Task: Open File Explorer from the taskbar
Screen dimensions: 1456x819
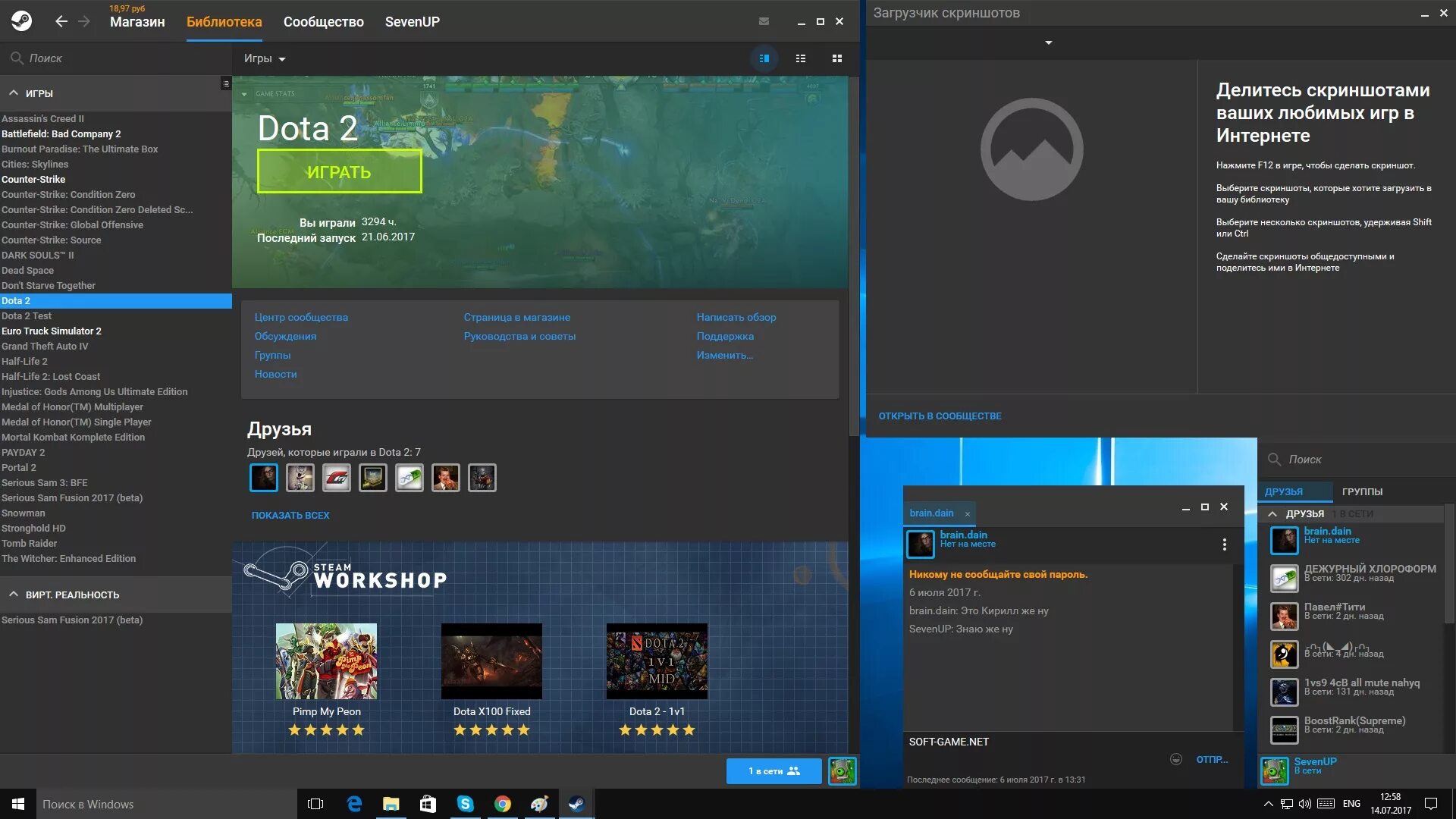Action: (391, 804)
